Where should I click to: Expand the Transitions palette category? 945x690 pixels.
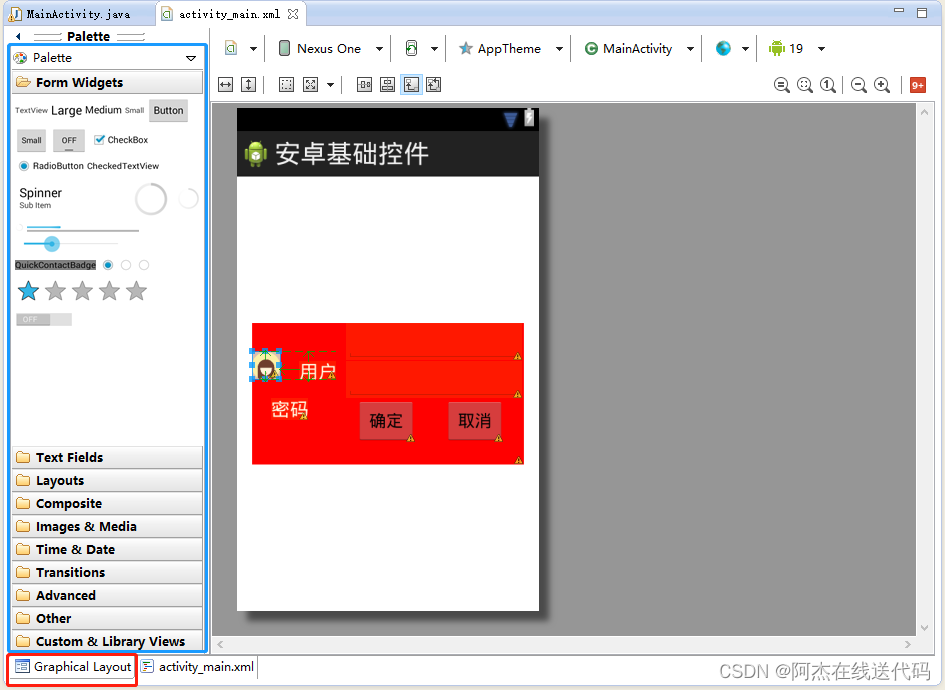coord(107,572)
